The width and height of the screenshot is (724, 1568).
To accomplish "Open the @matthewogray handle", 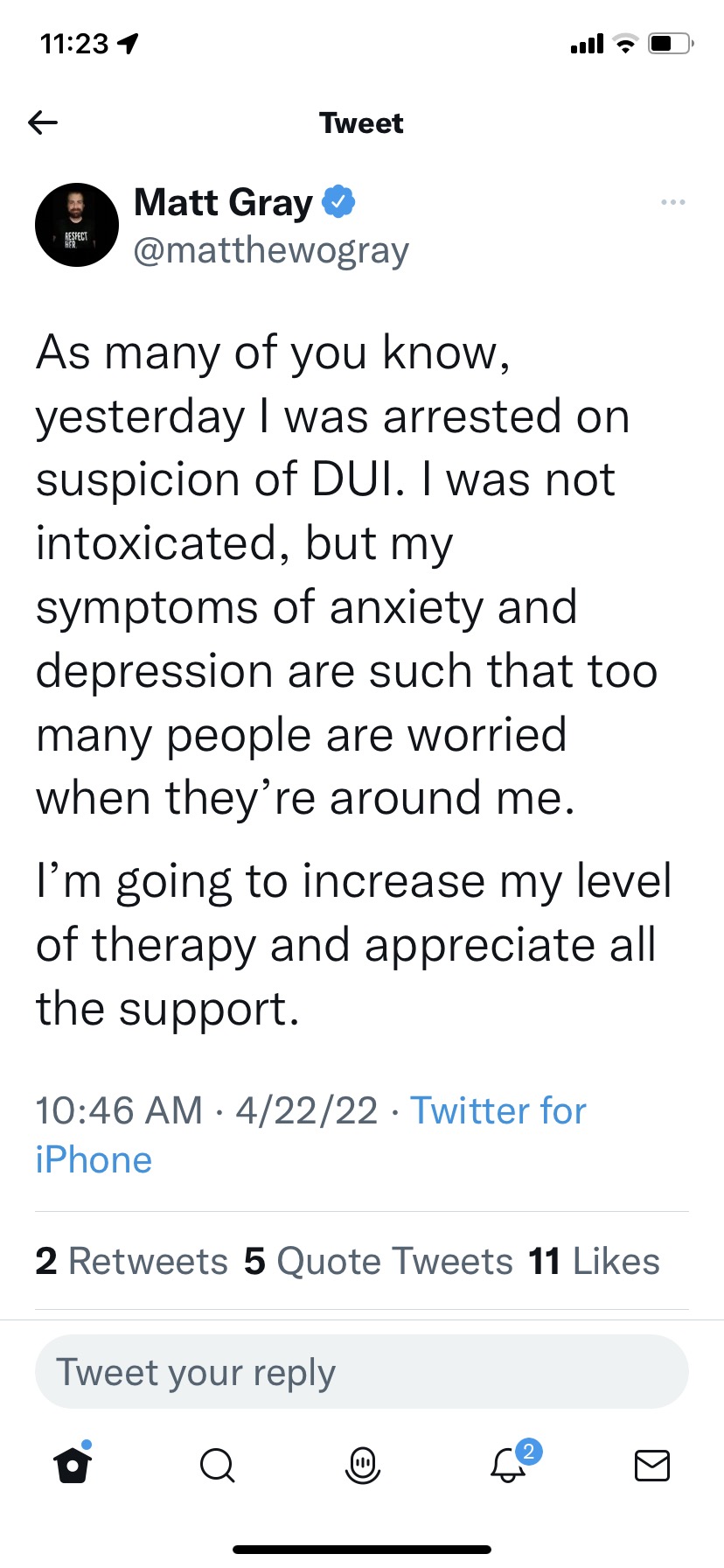I will point(271,251).
